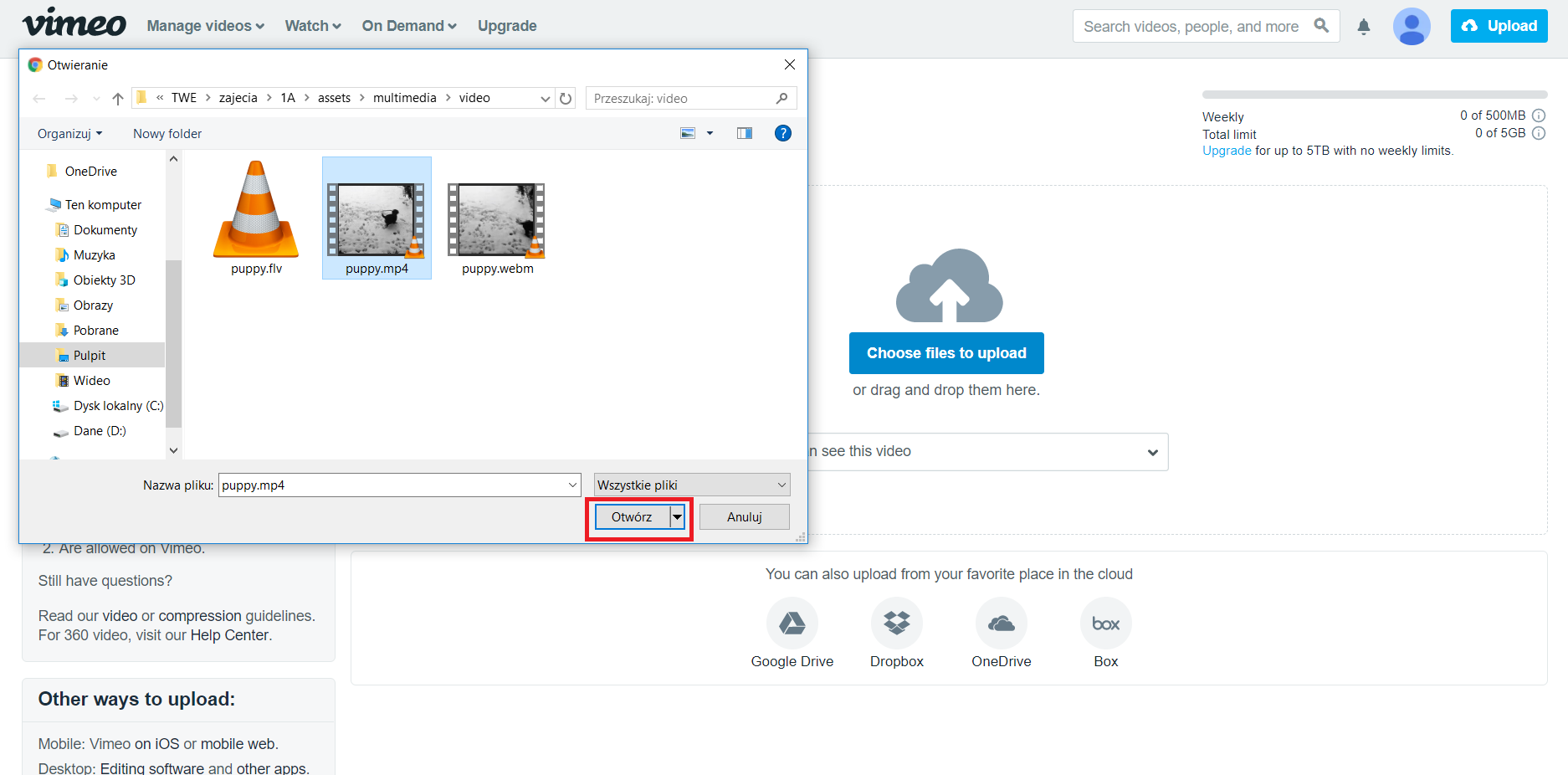This screenshot has width=1568, height=775.
Task: Select Muzyka folder in the tree
Action: [x=94, y=255]
